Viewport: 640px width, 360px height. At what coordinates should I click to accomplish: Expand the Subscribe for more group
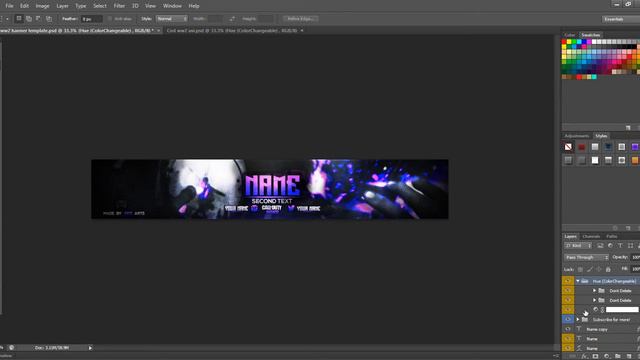[578, 320]
